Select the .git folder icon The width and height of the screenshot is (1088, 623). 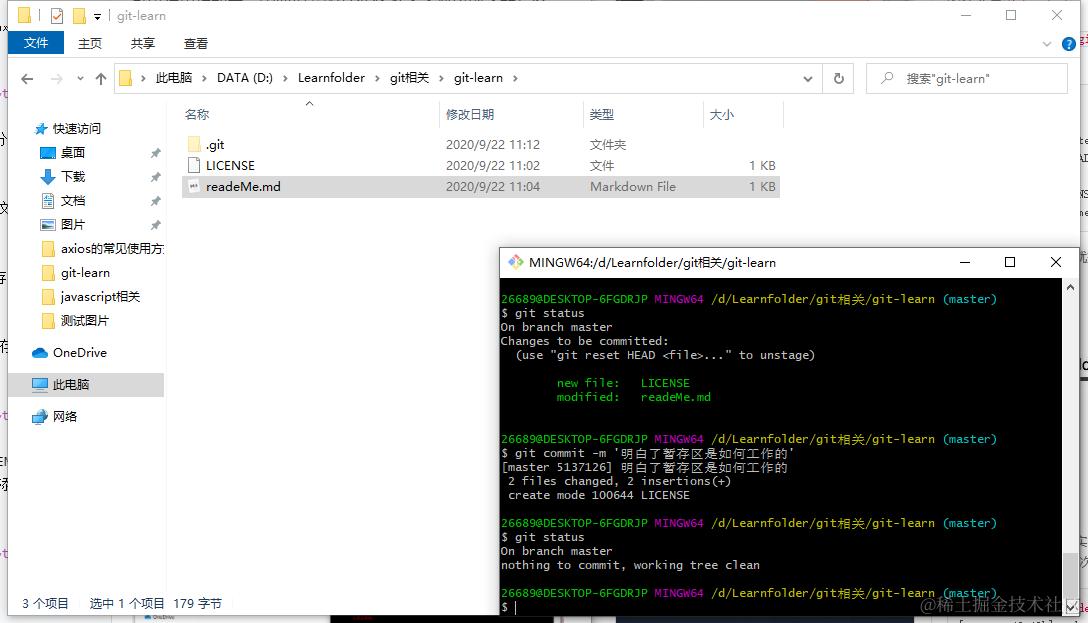coord(194,144)
